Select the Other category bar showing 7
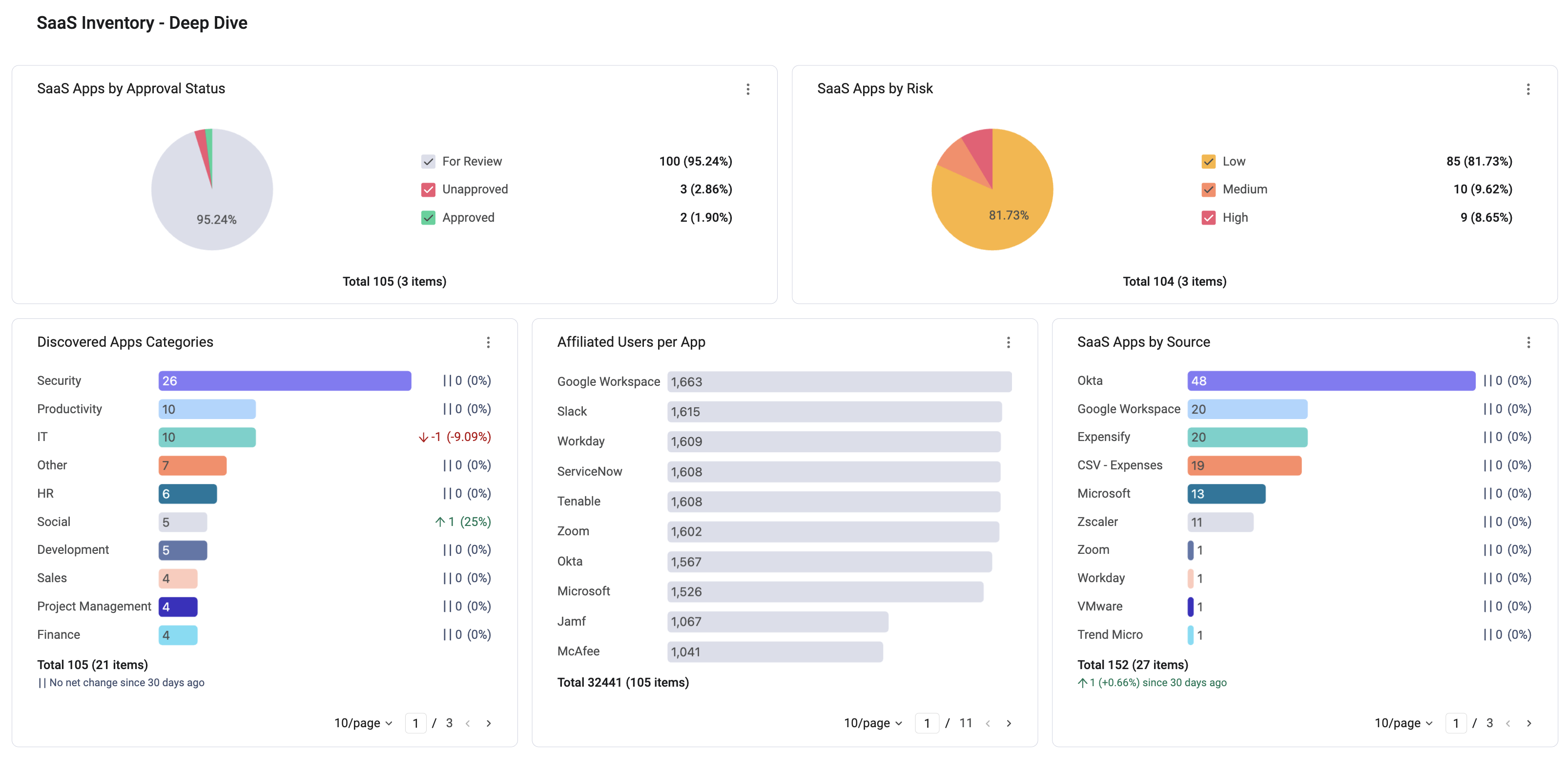1568x757 pixels. [x=192, y=465]
